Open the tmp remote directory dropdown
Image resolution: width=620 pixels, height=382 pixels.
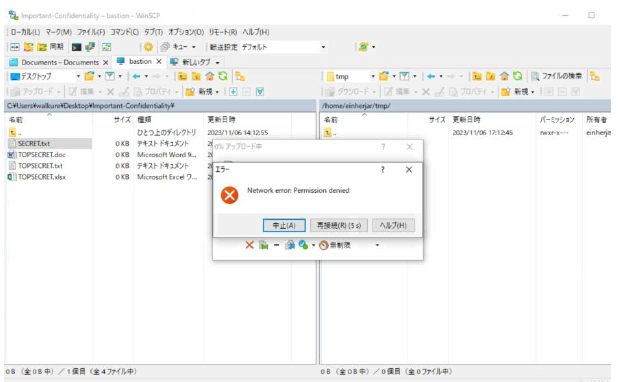372,76
